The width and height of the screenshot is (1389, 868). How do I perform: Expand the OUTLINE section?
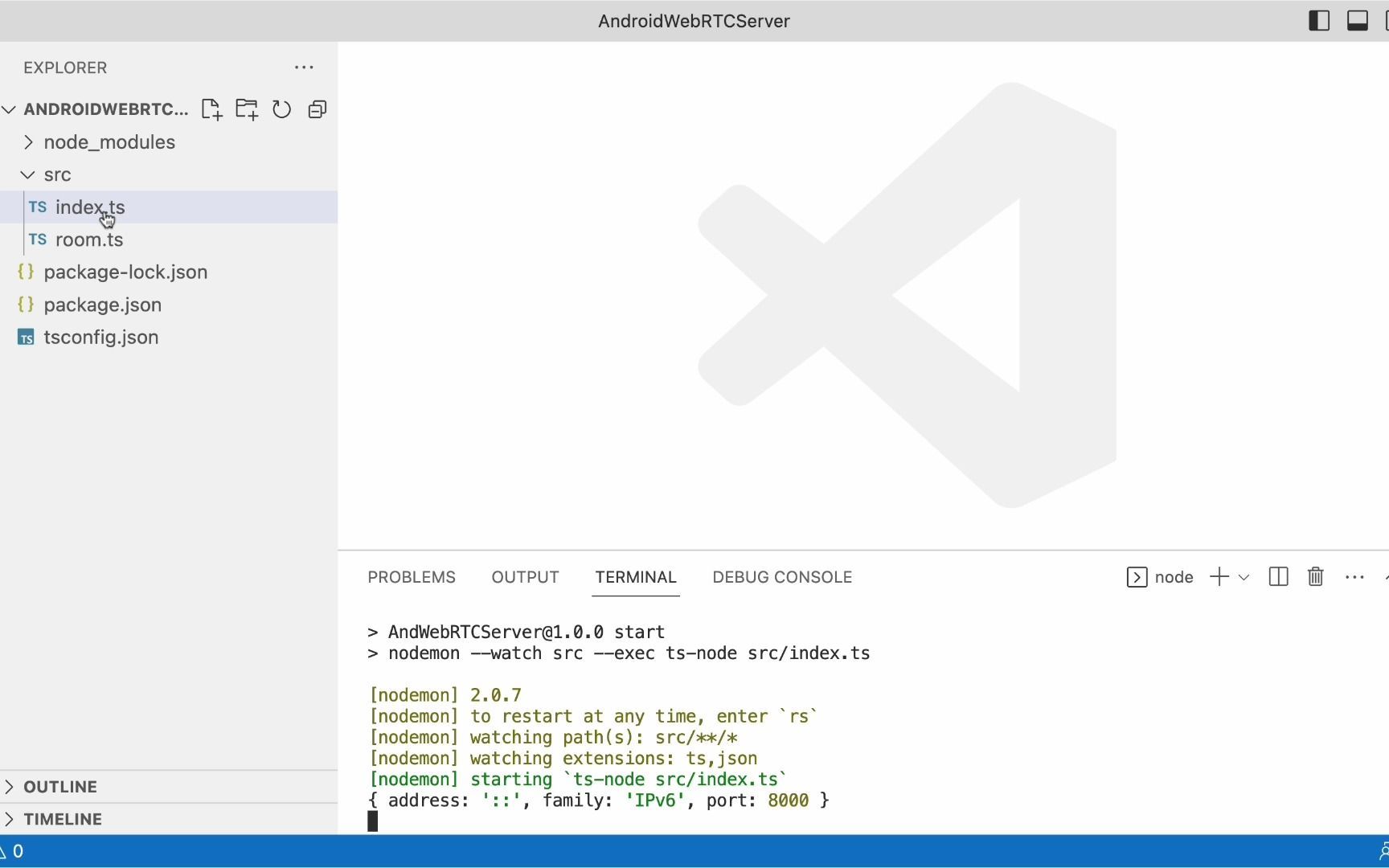pos(169,787)
